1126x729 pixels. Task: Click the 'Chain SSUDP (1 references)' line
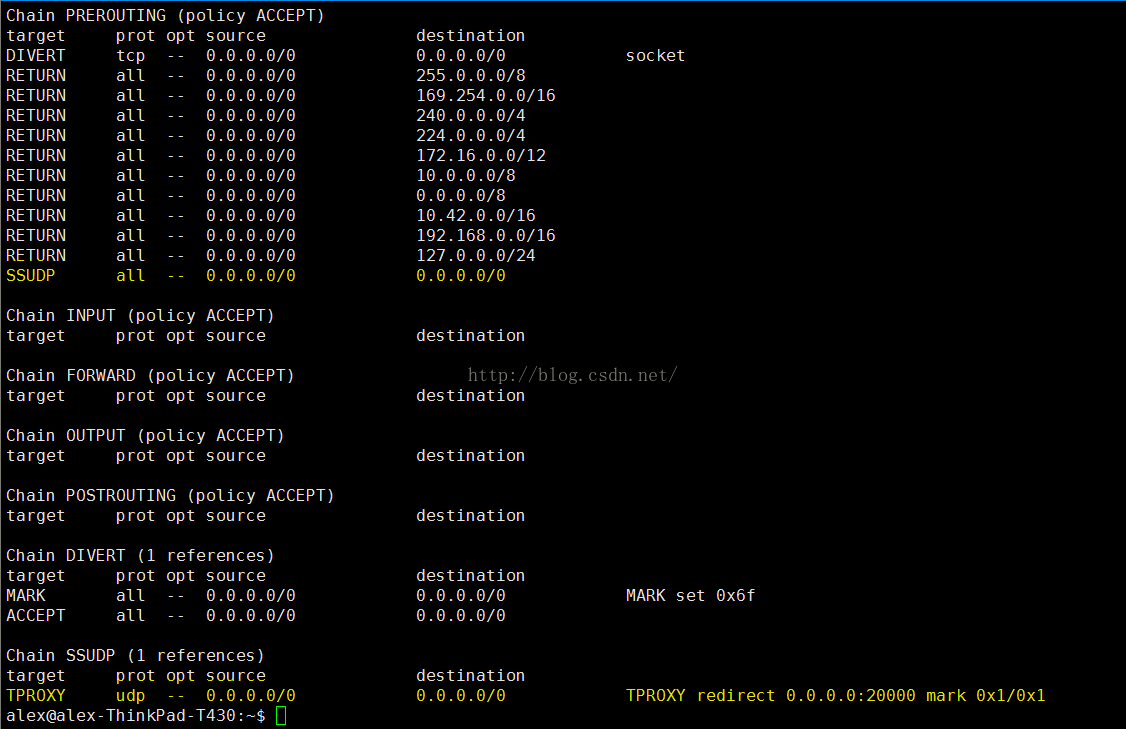click(x=135, y=656)
